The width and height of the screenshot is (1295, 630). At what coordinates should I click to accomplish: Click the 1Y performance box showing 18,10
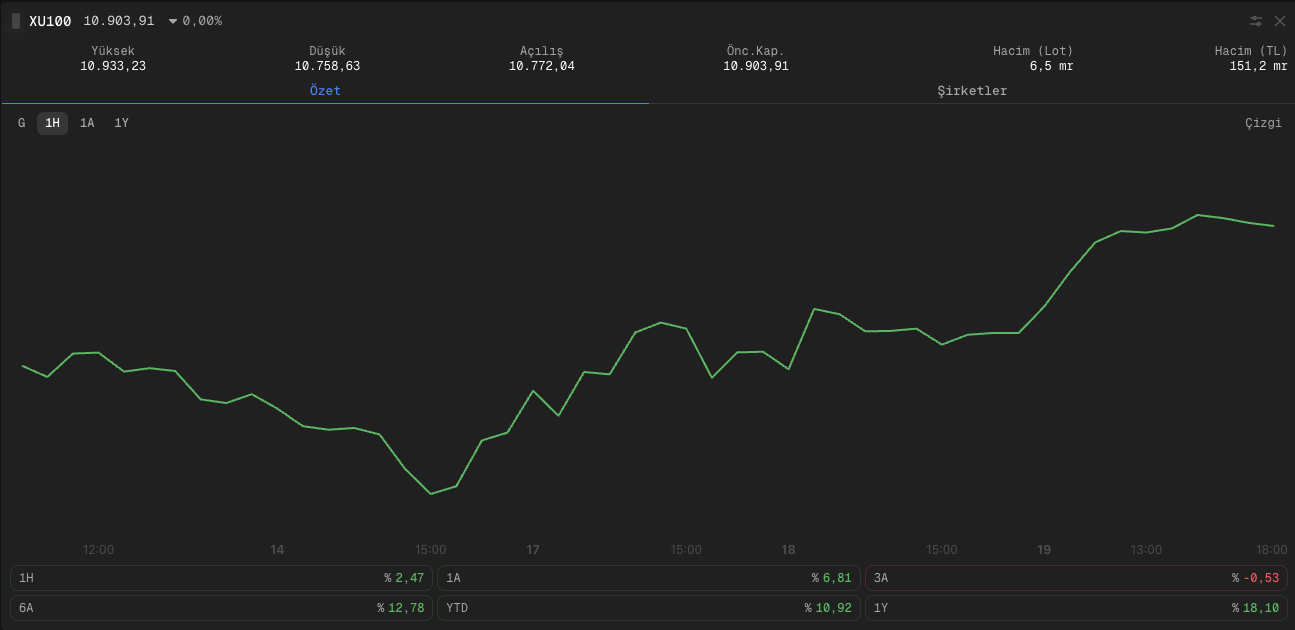tap(1076, 608)
